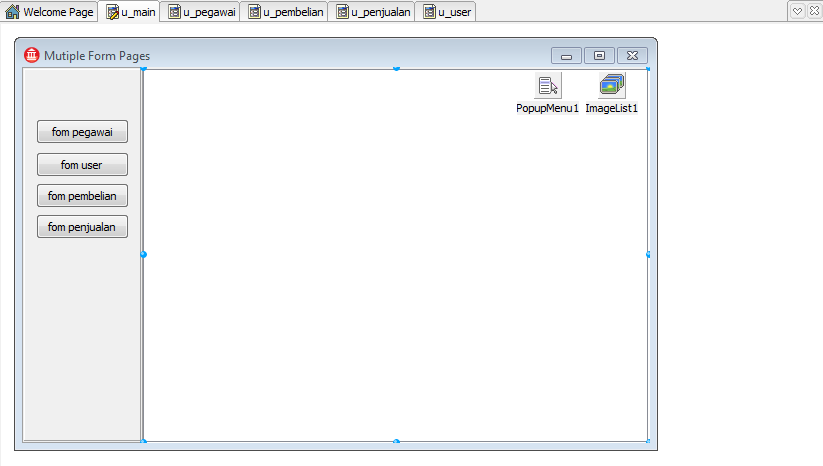The image size is (823, 466).
Task: Click the top-middle selection handle of the panel
Action: (396, 69)
